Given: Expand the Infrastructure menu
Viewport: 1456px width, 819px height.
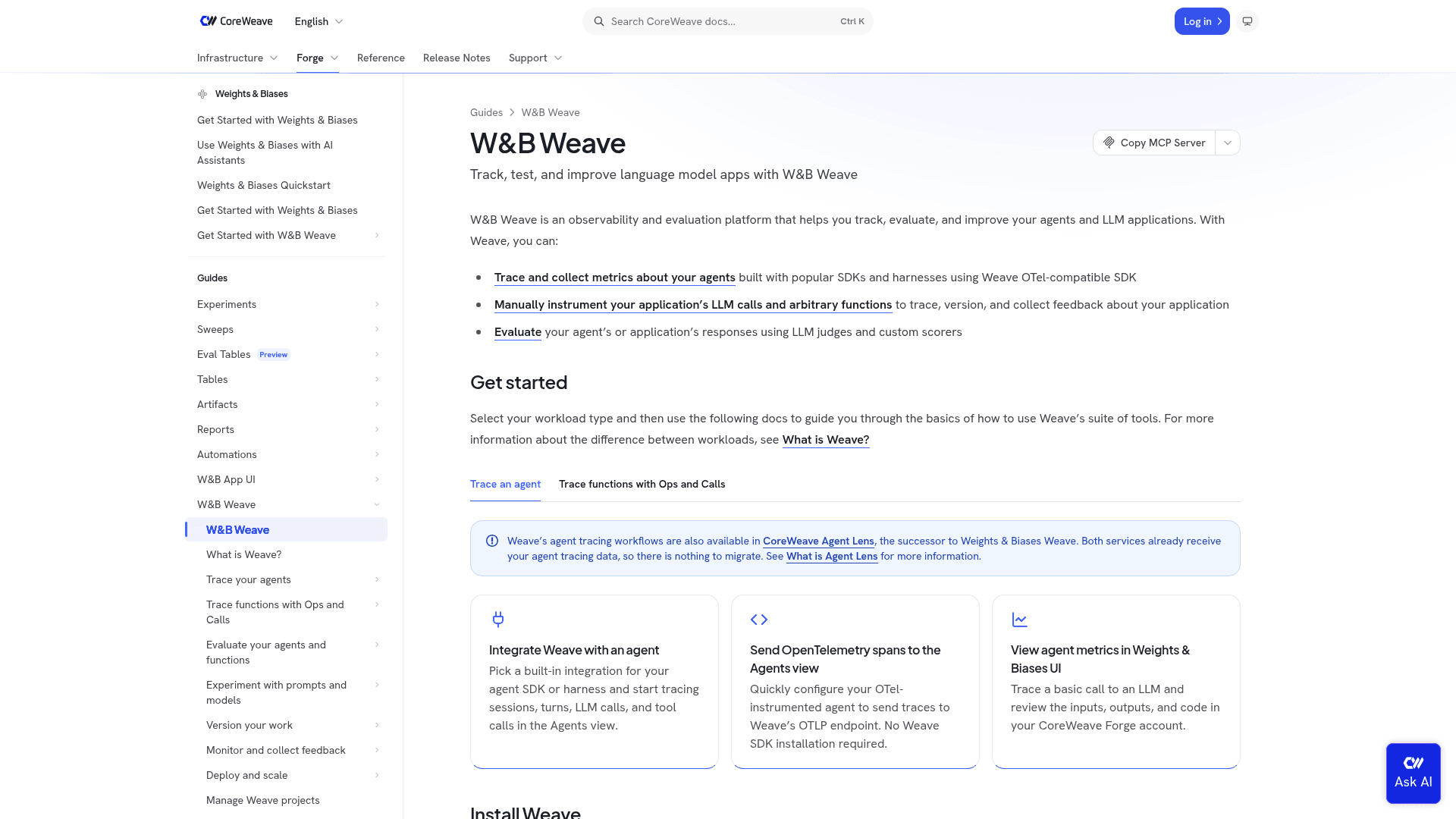Looking at the screenshot, I should (237, 58).
